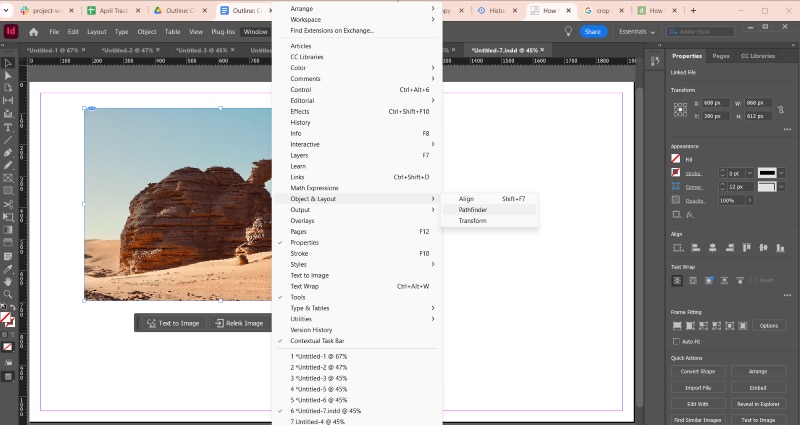Click the Fill color swatch in Appearance
Viewport: 800px width, 425px height.
tap(676, 159)
